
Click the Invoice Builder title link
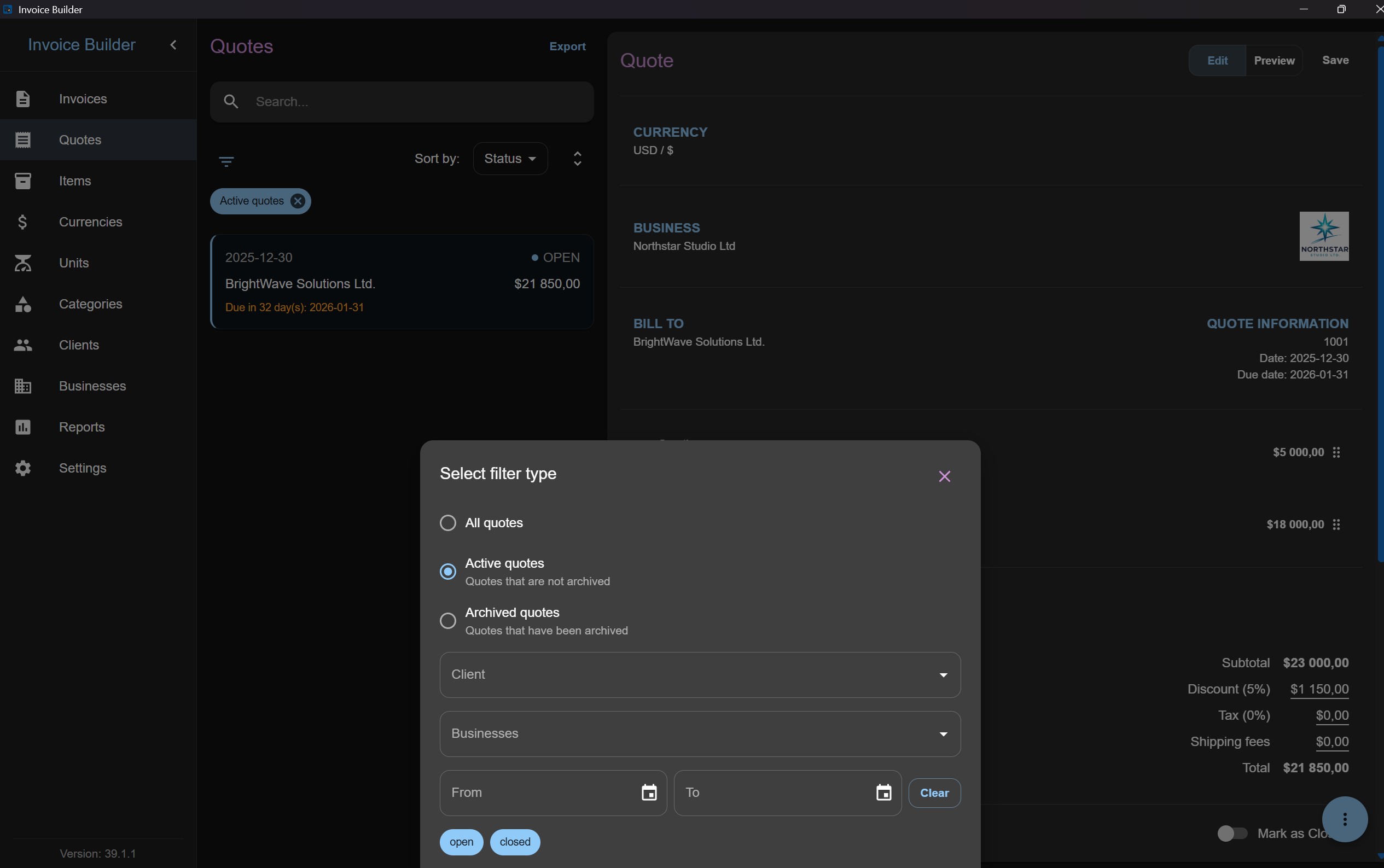pyautogui.click(x=82, y=45)
